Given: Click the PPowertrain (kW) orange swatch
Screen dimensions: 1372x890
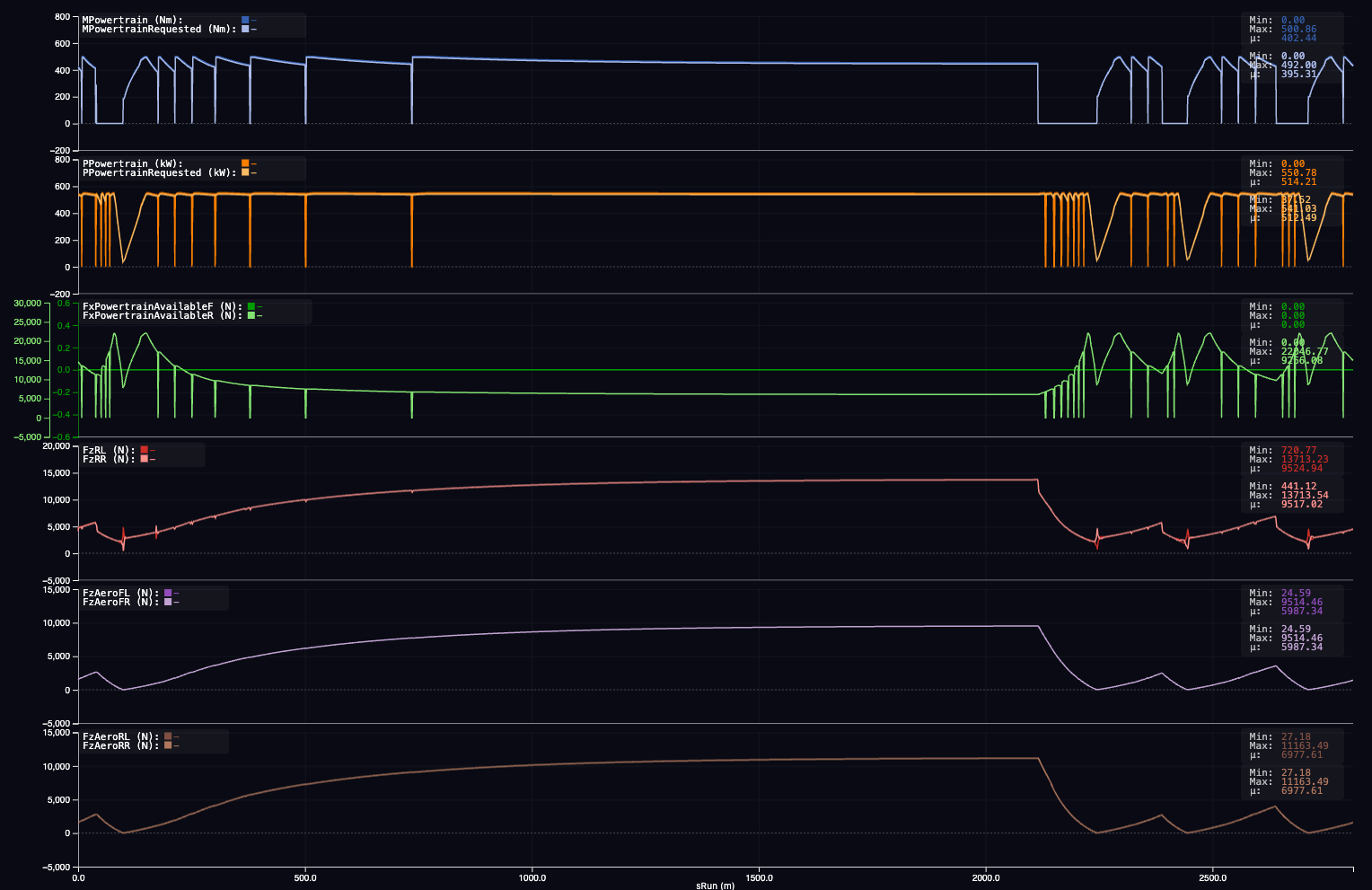Looking at the screenshot, I should 245,163.
